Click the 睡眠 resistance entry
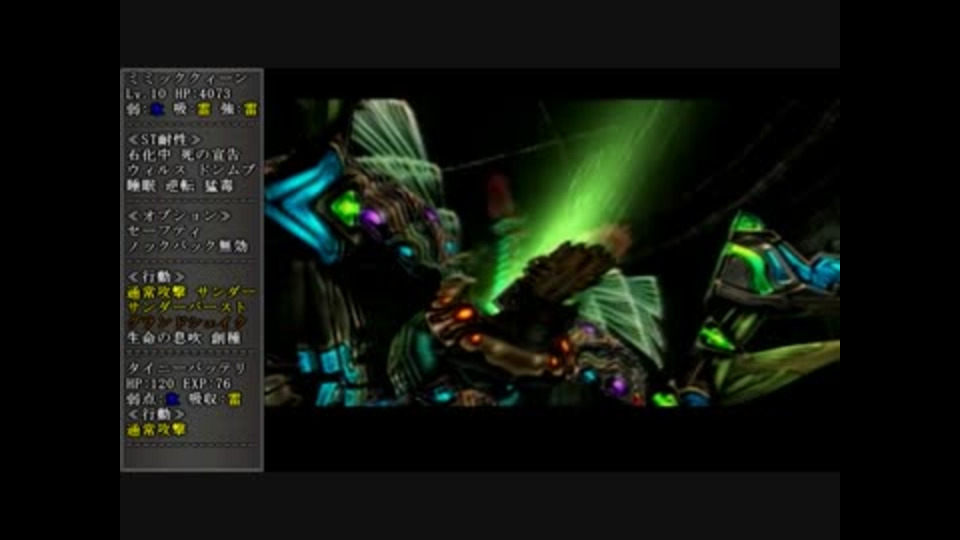Viewport: 960px width, 540px height. click(x=141, y=185)
